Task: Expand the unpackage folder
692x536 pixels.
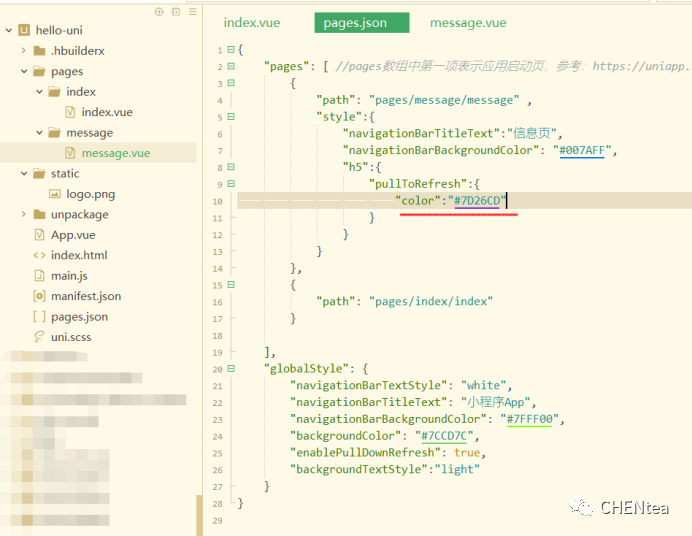Action: tap(23, 214)
